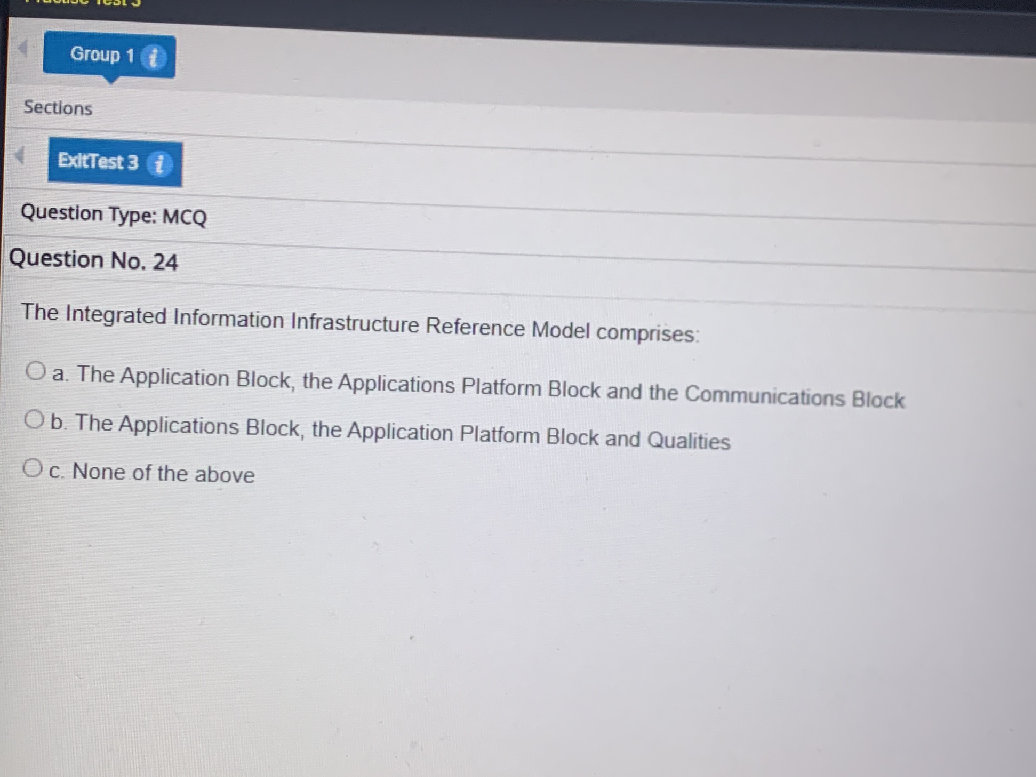Expand the ExitTest 3 section
Viewport: 1036px width, 777px height.
(100, 162)
